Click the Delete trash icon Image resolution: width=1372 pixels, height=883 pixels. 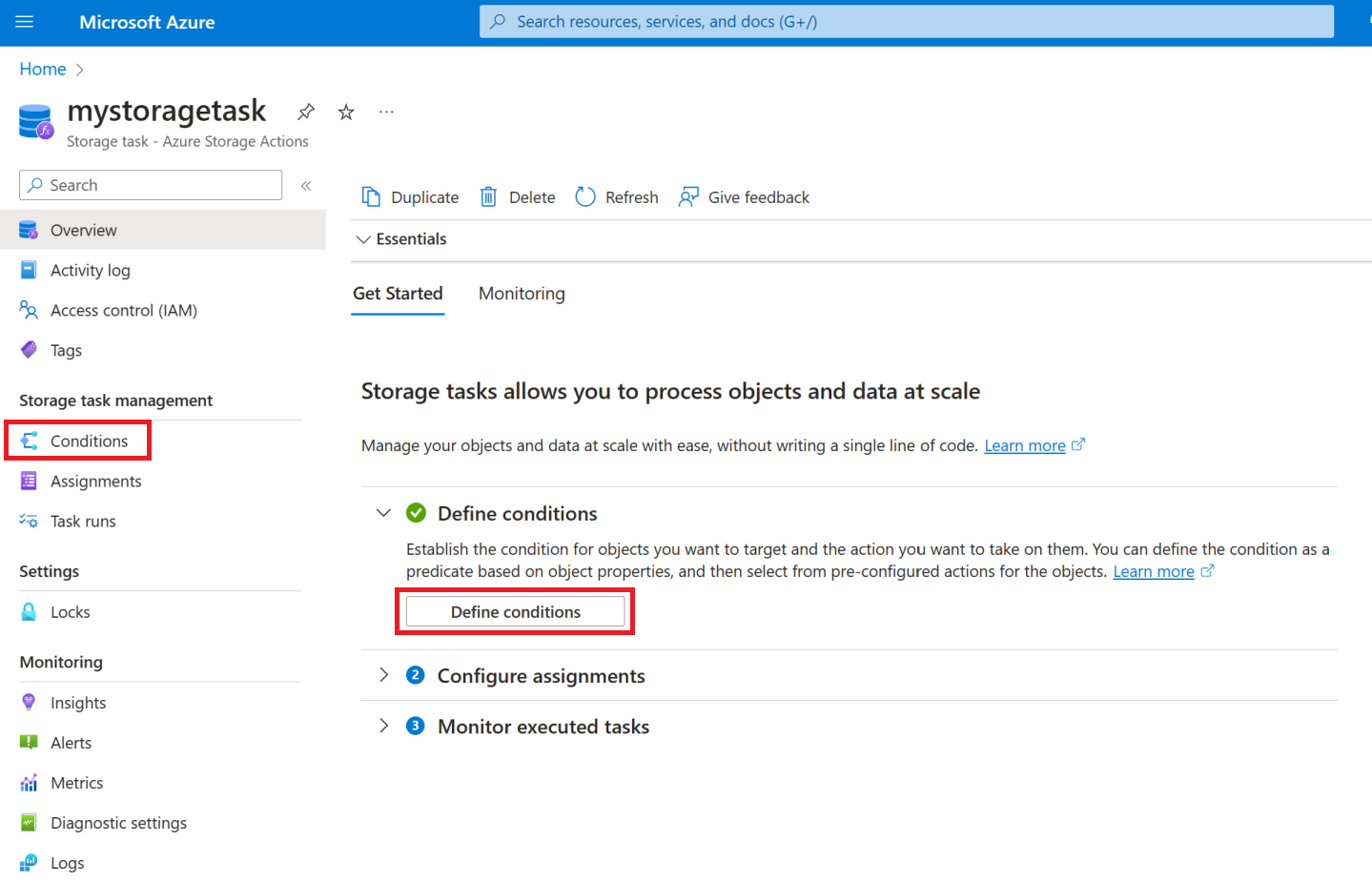pyautogui.click(x=488, y=196)
